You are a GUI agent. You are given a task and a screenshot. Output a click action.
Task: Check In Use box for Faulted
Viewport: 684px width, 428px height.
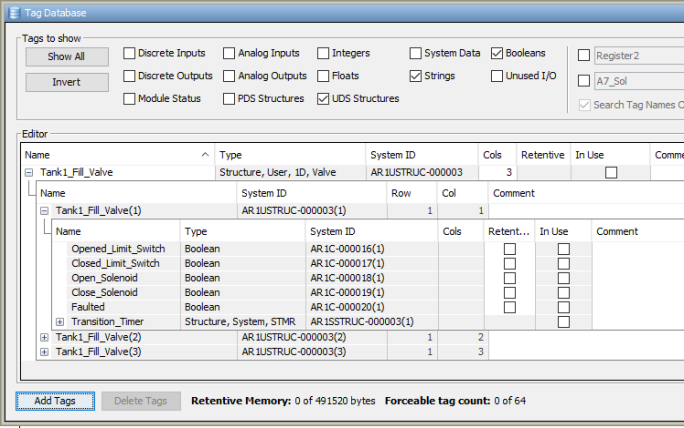[563, 307]
